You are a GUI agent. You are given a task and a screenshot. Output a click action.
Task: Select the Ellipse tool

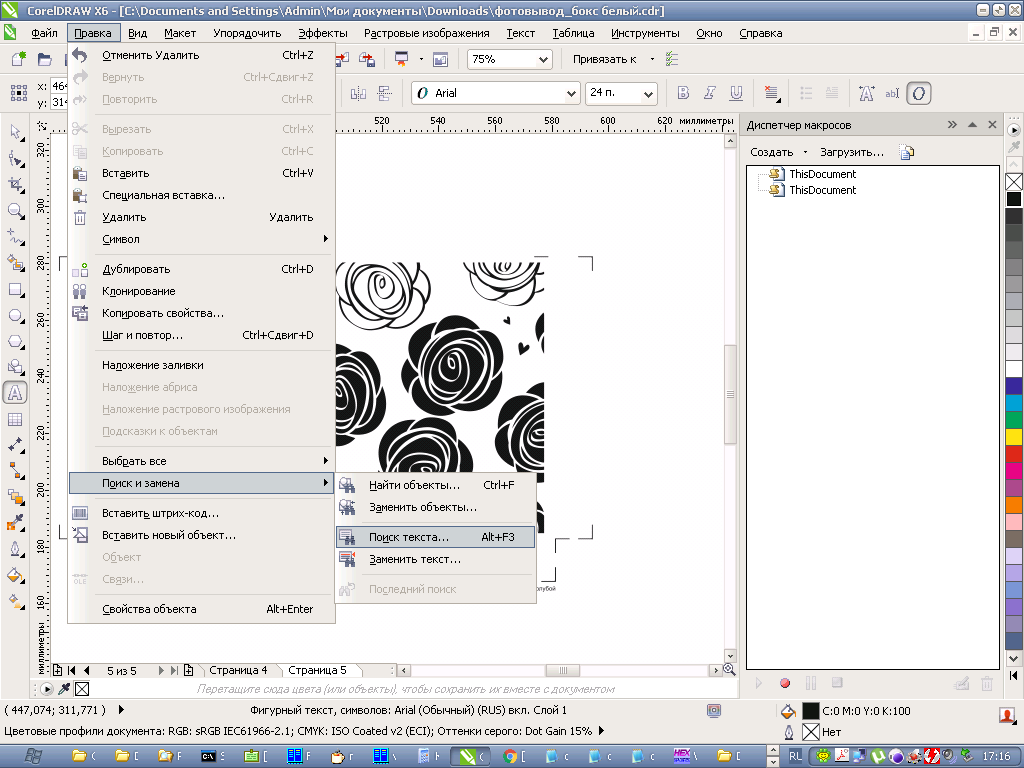click(15, 315)
